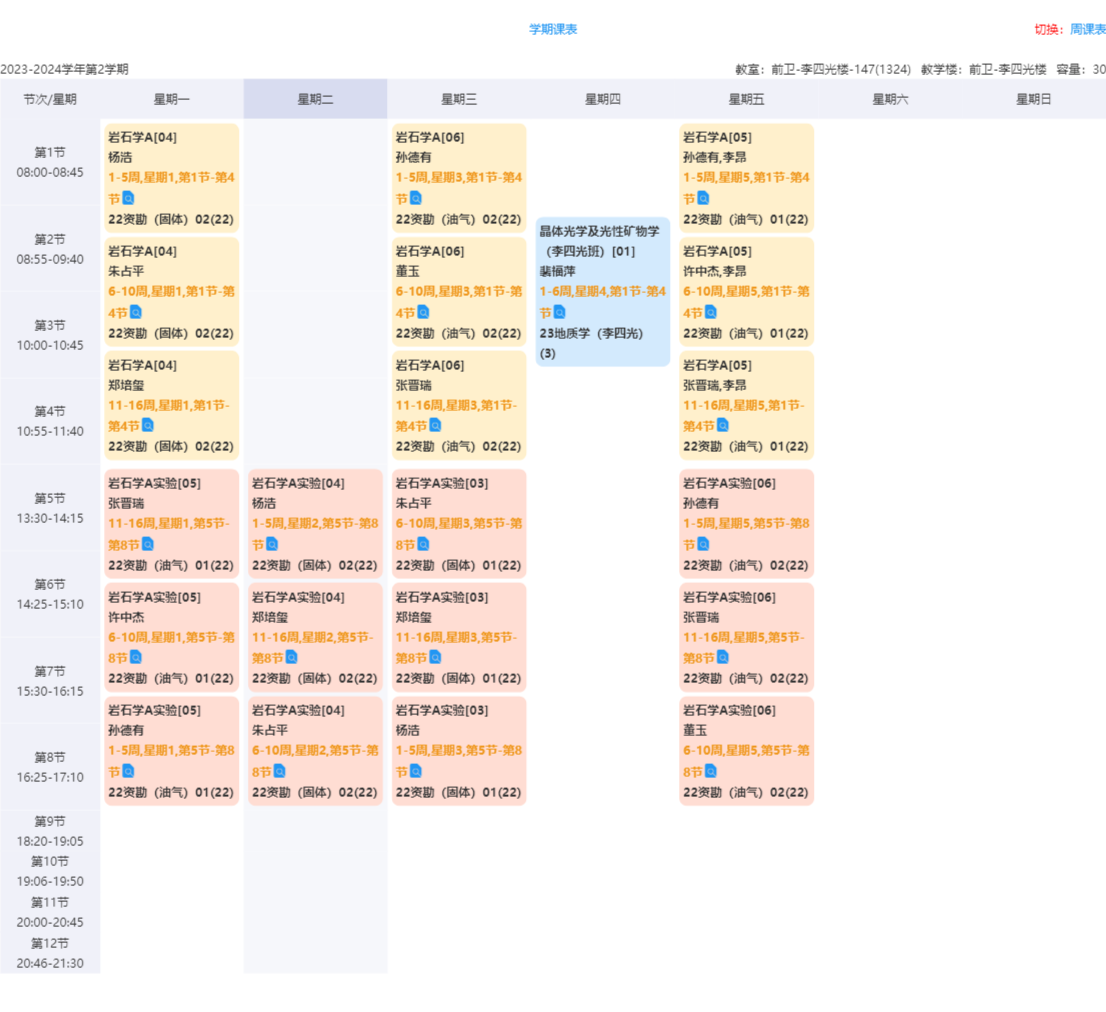This screenshot has width=1106, height=1012.
Task: Click detail icon in 许中杰's Monday 岩石学A实验[05] card
Action: click(x=136, y=657)
